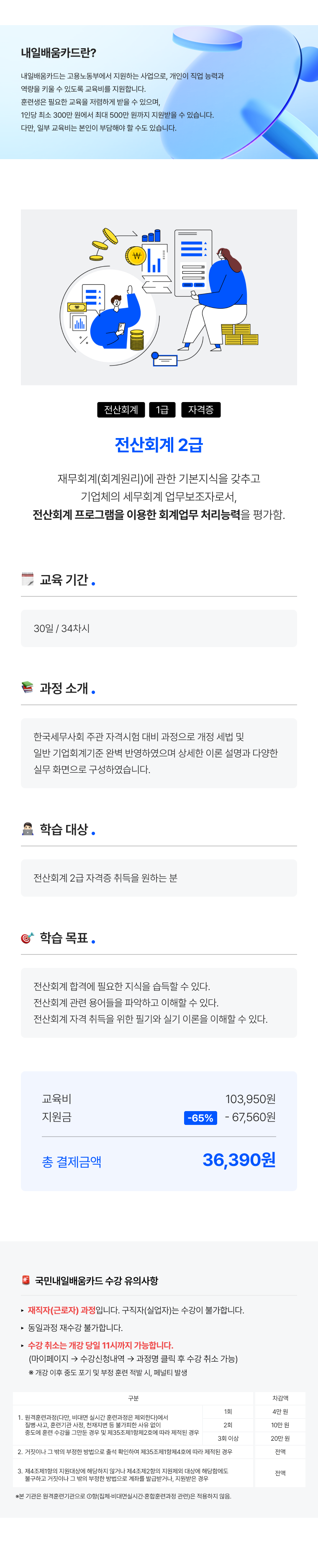
Task: Click the yellow won coin in the illustration
Action: pos(136,255)
